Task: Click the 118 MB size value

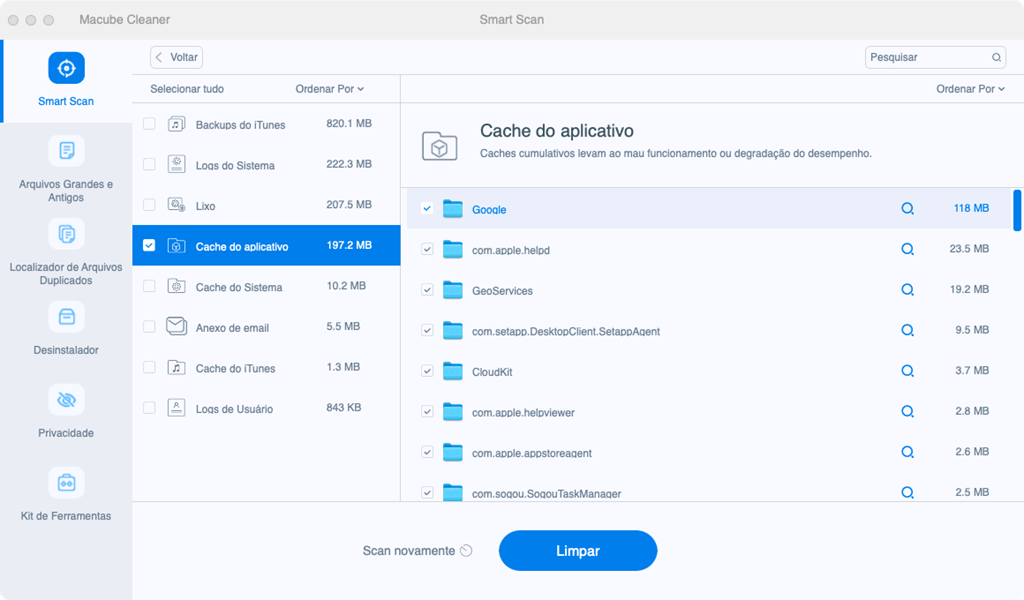Action: [x=971, y=208]
